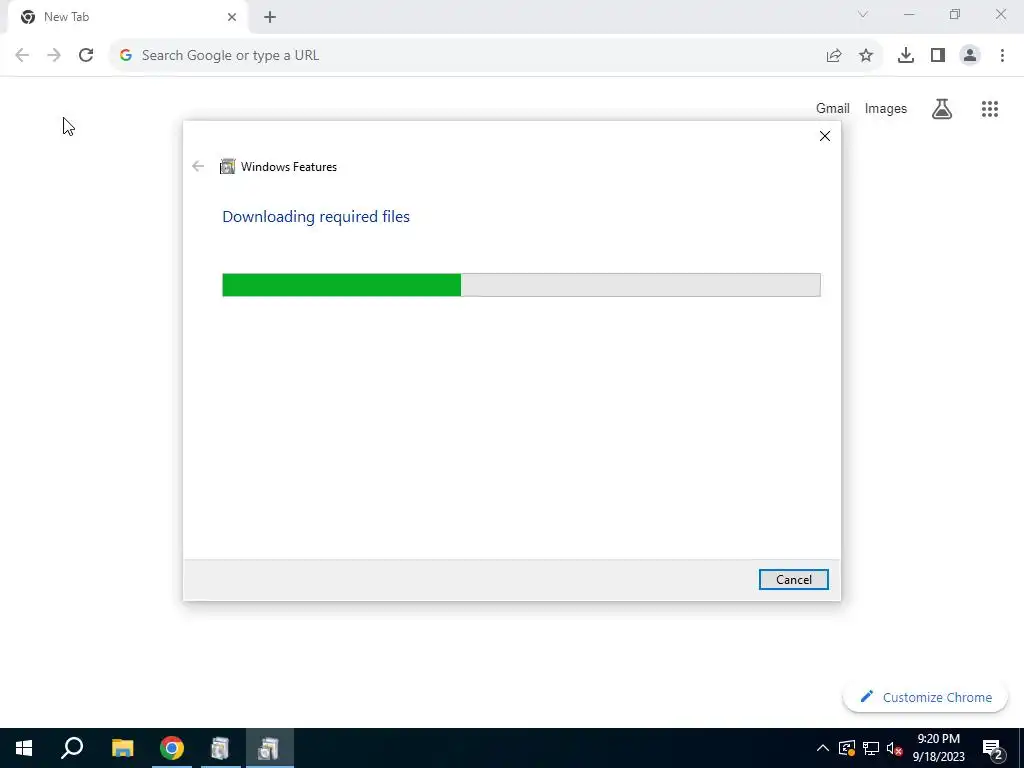Open File Explorer from taskbar
1024x768 pixels.
click(x=122, y=748)
